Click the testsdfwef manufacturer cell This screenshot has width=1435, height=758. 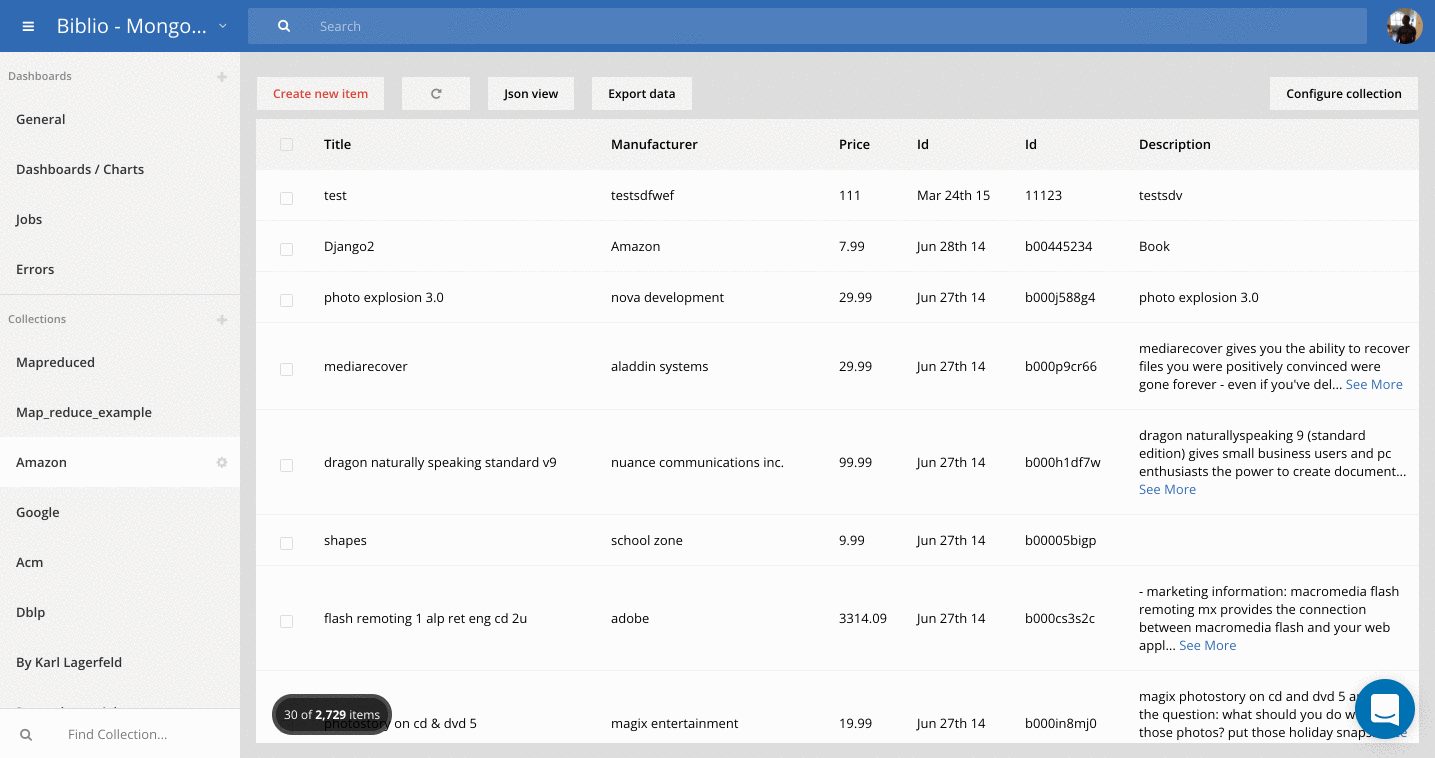[x=643, y=195]
